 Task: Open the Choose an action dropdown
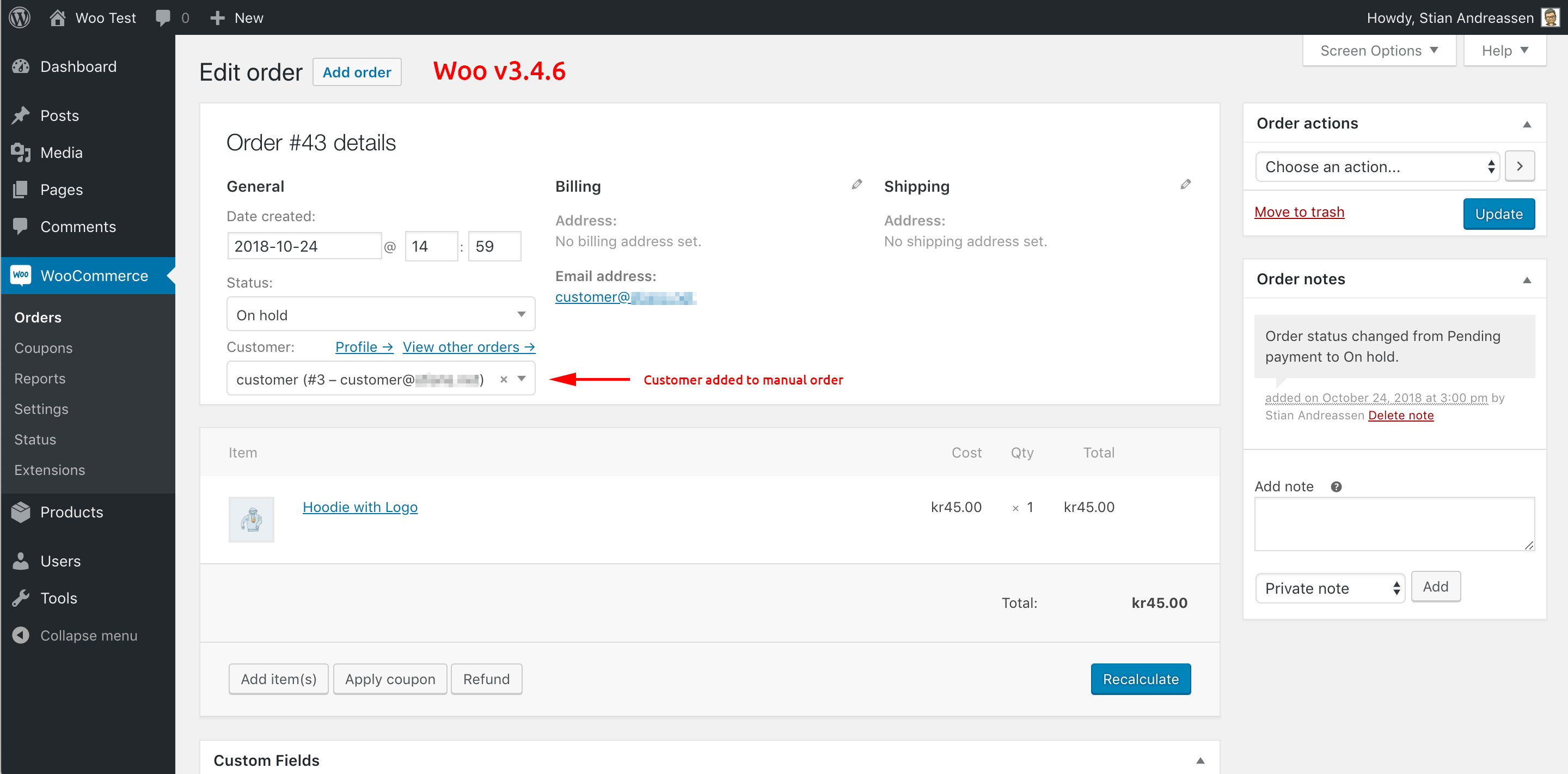1377,166
